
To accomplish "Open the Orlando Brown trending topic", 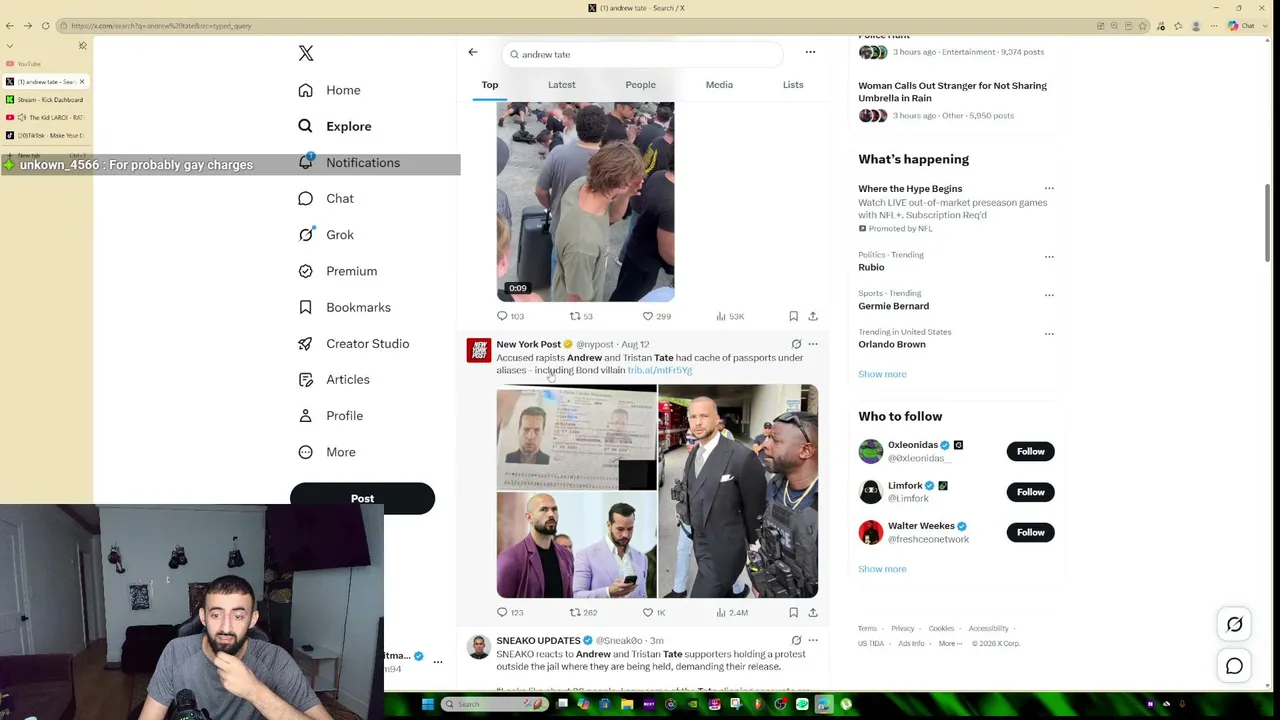I will coord(892,344).
